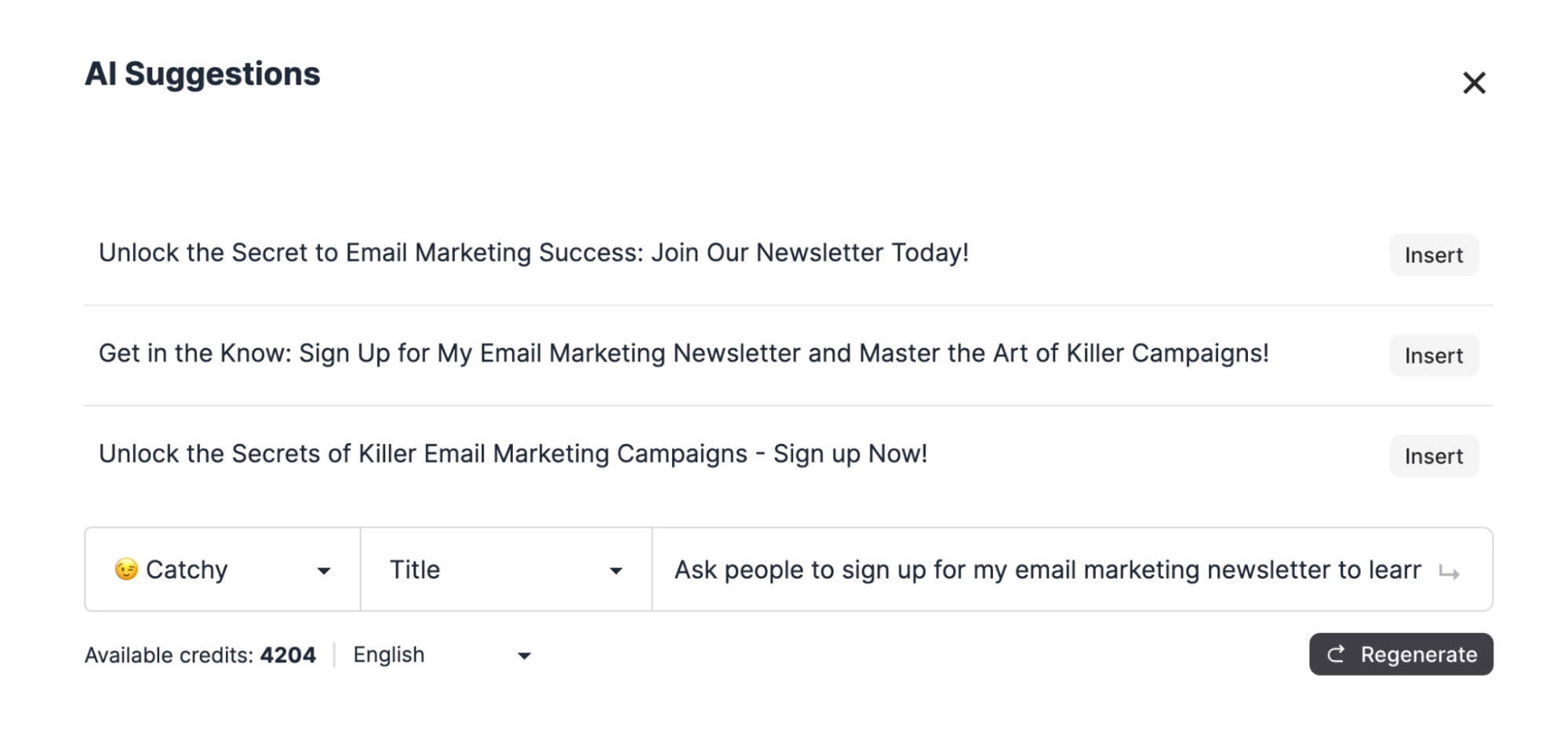The width and height of the screenshot is (1568, 730).
Task: Insert the "Get in the Know" suggestion
Action: (x=1433, y=355)
